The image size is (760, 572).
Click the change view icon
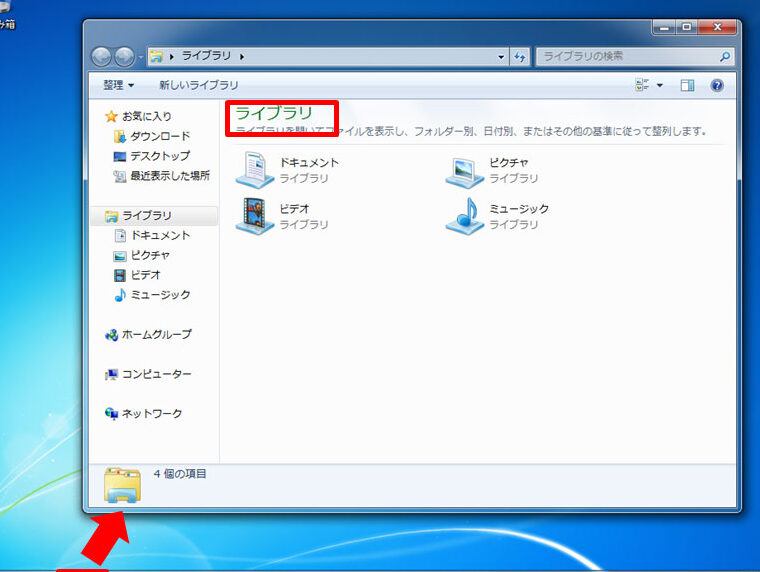click(642, 86)
